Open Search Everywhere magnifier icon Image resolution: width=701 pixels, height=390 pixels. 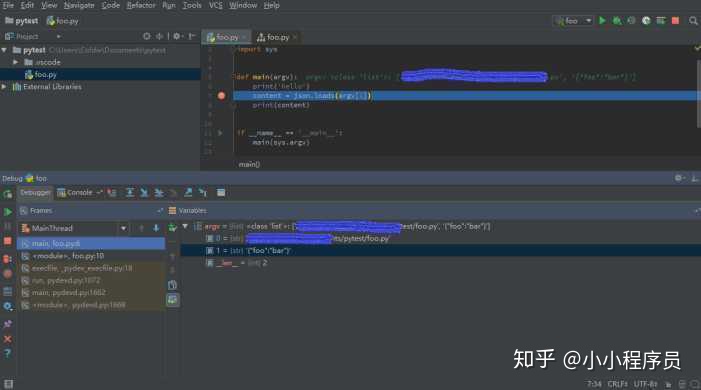[x=693, y=21]
